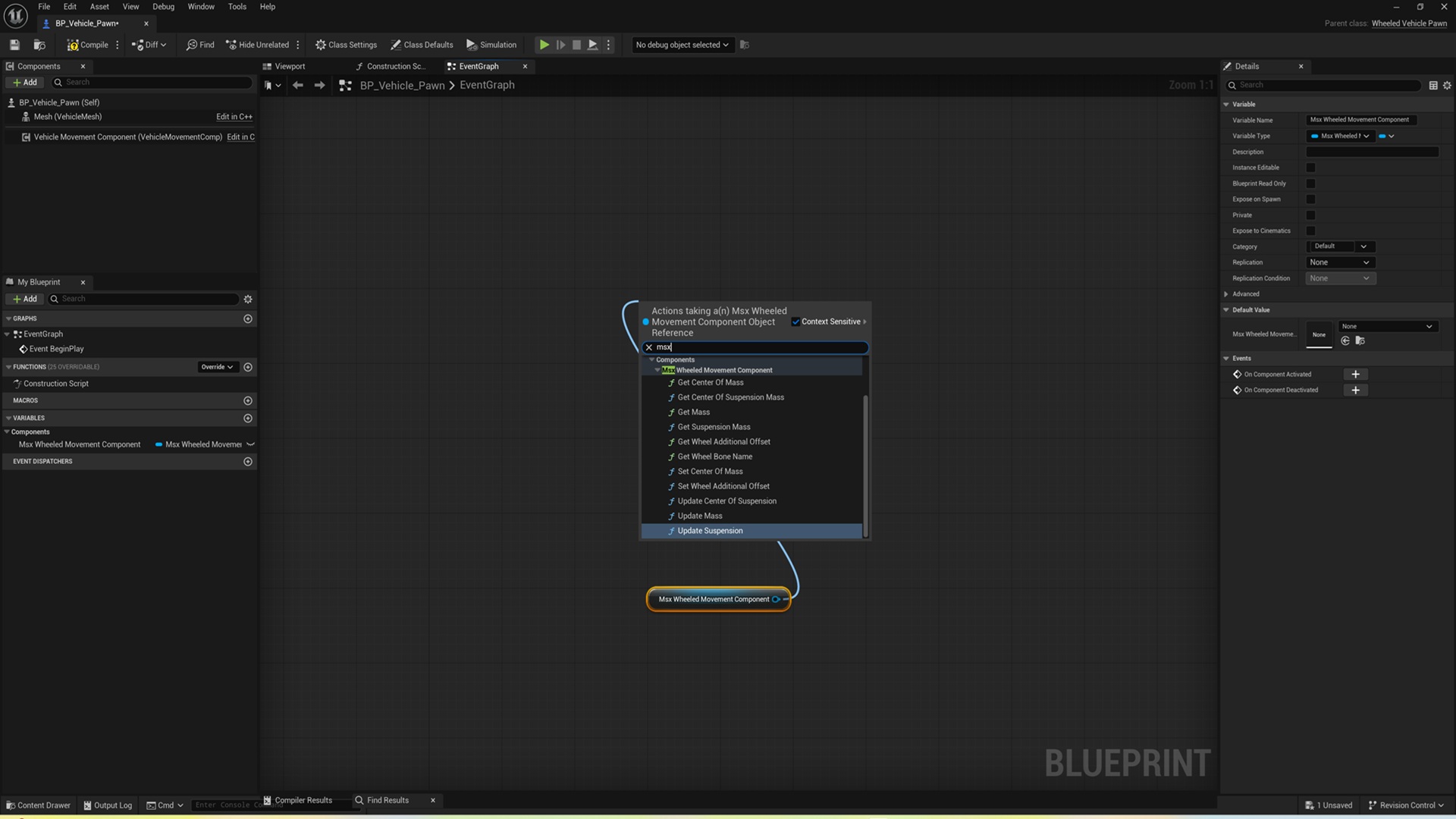
Task: Toggle Expose to Cinematics checkbox
Action: 1310,231
